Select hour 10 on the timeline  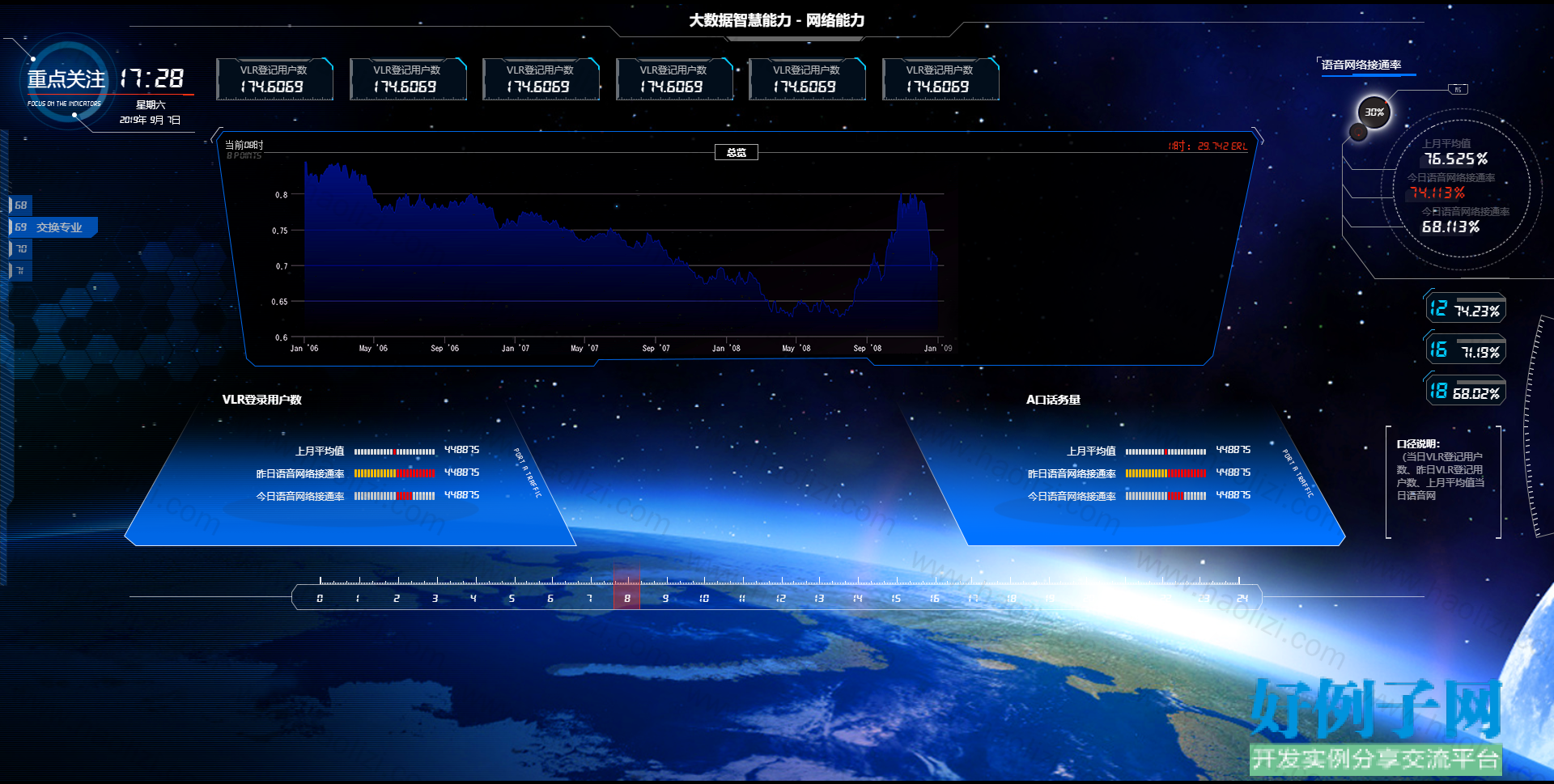coord(704,599)
